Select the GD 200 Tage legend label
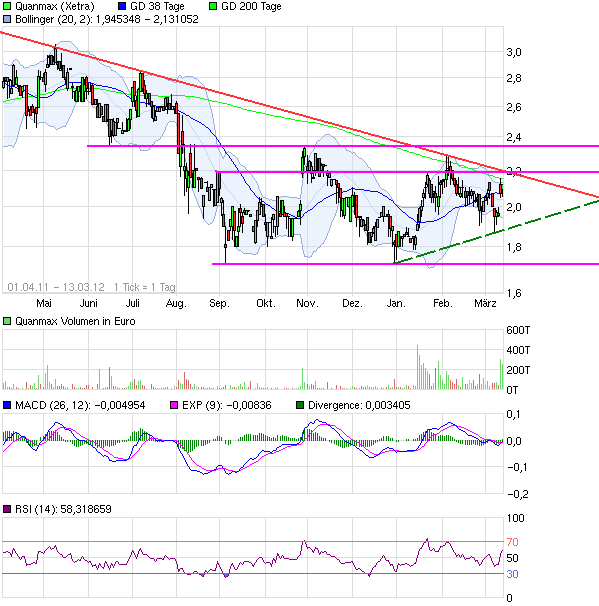 tap(251, 7)
